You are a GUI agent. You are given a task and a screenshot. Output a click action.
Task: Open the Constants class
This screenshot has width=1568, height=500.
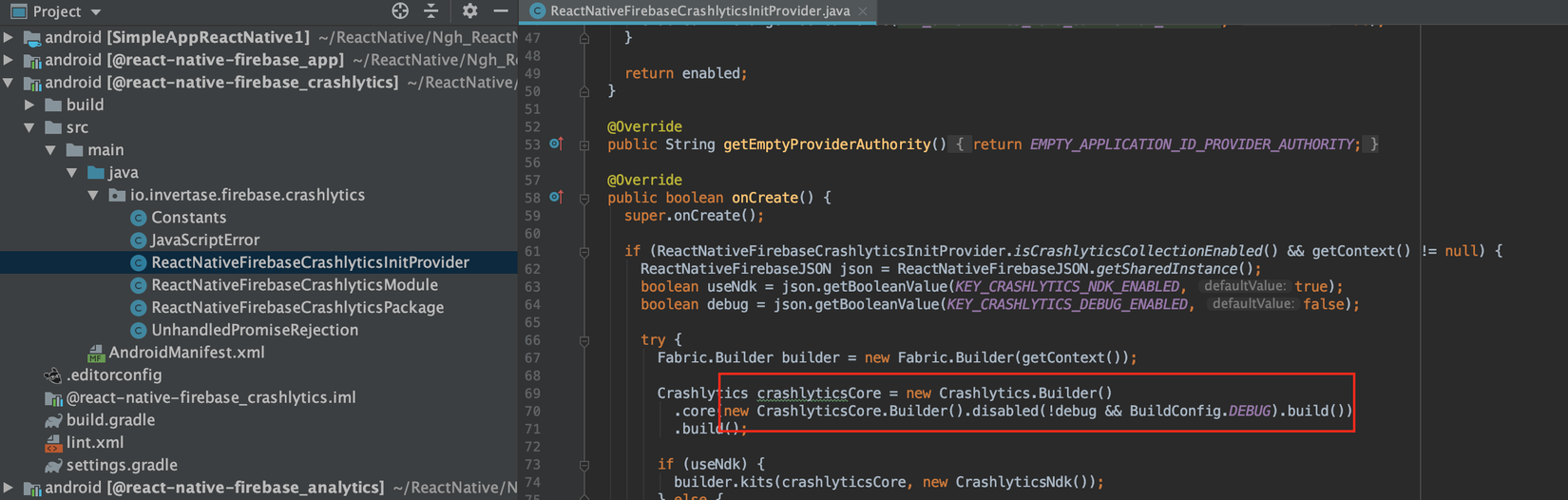[x=188, y=218]
